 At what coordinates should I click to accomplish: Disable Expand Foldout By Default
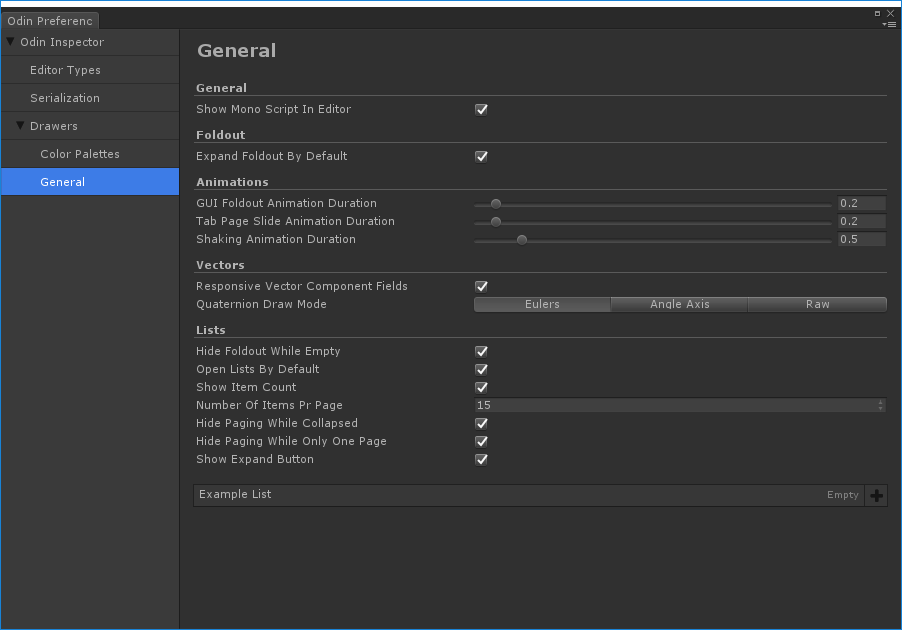pos(481,156)
